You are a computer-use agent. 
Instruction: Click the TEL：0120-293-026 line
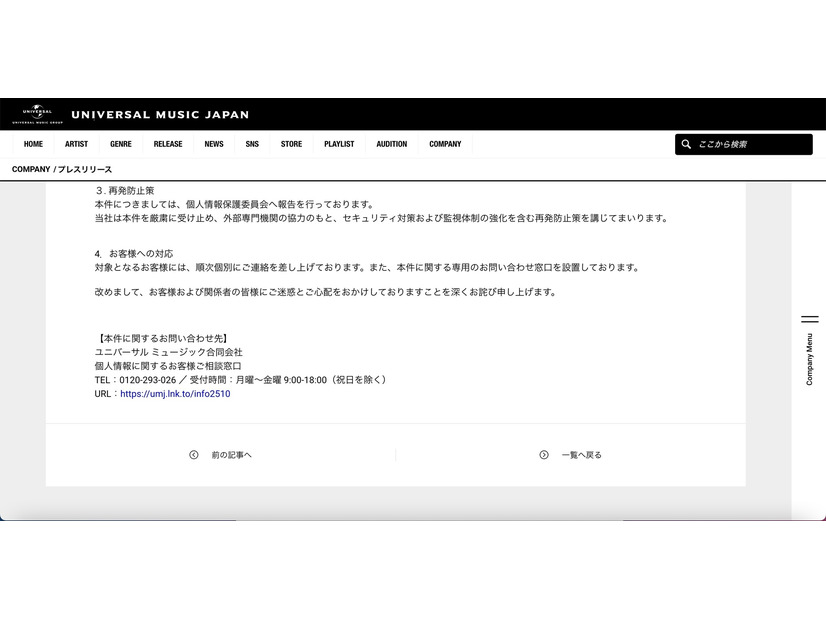point(241,380)
